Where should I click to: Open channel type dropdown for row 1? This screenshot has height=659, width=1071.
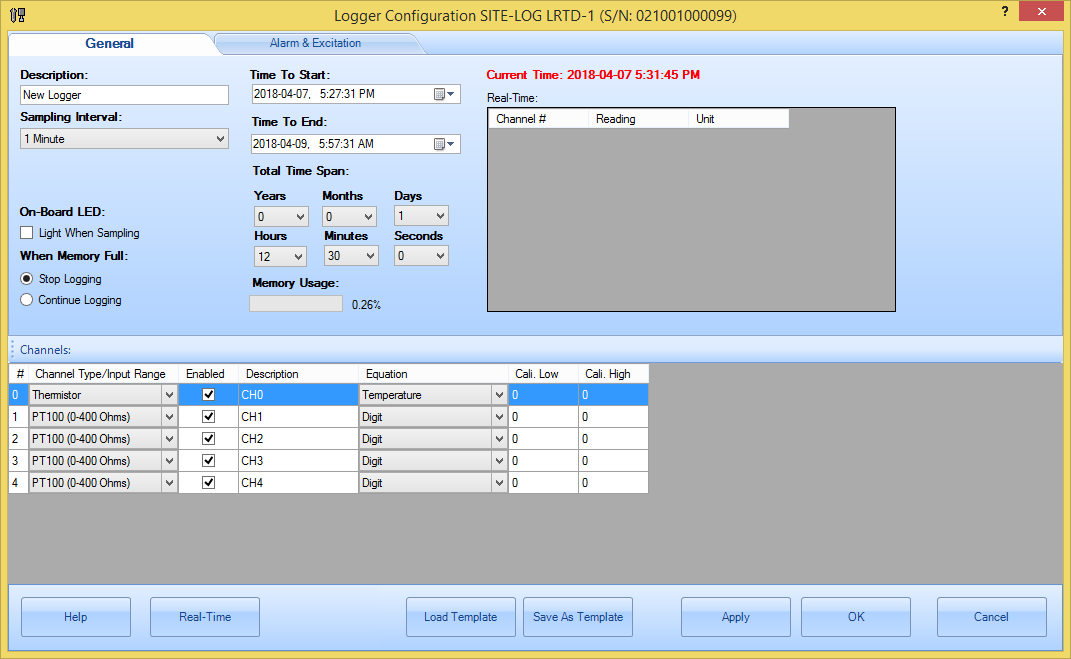[x=169, y=417]
